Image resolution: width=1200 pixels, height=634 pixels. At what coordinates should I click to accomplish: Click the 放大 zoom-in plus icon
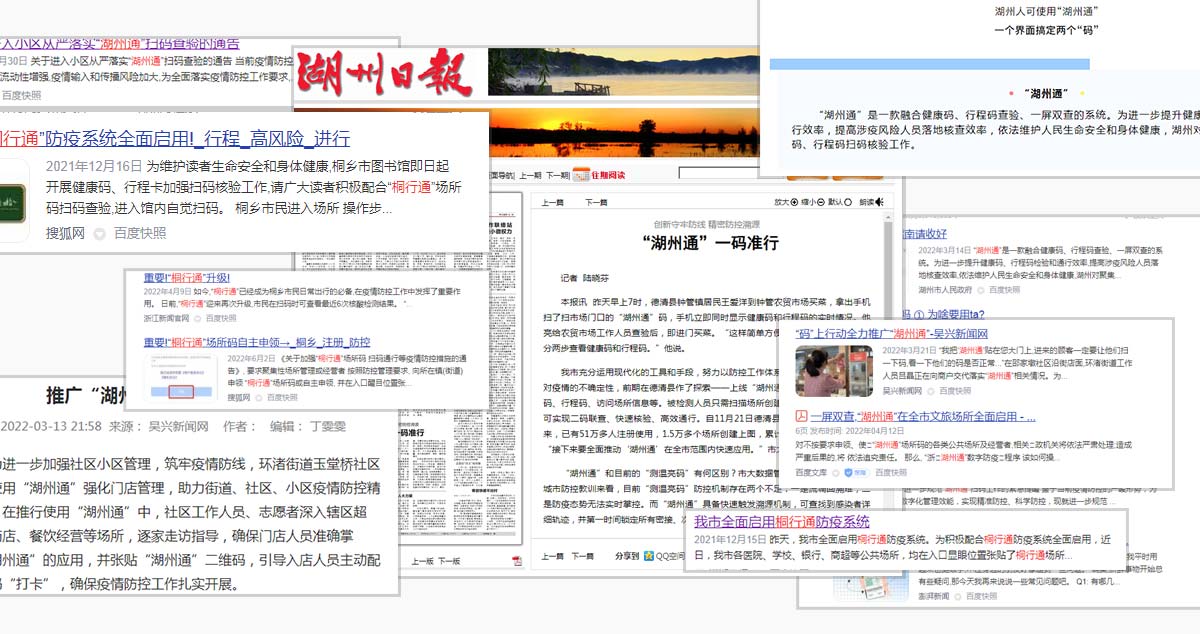[794, 202]
